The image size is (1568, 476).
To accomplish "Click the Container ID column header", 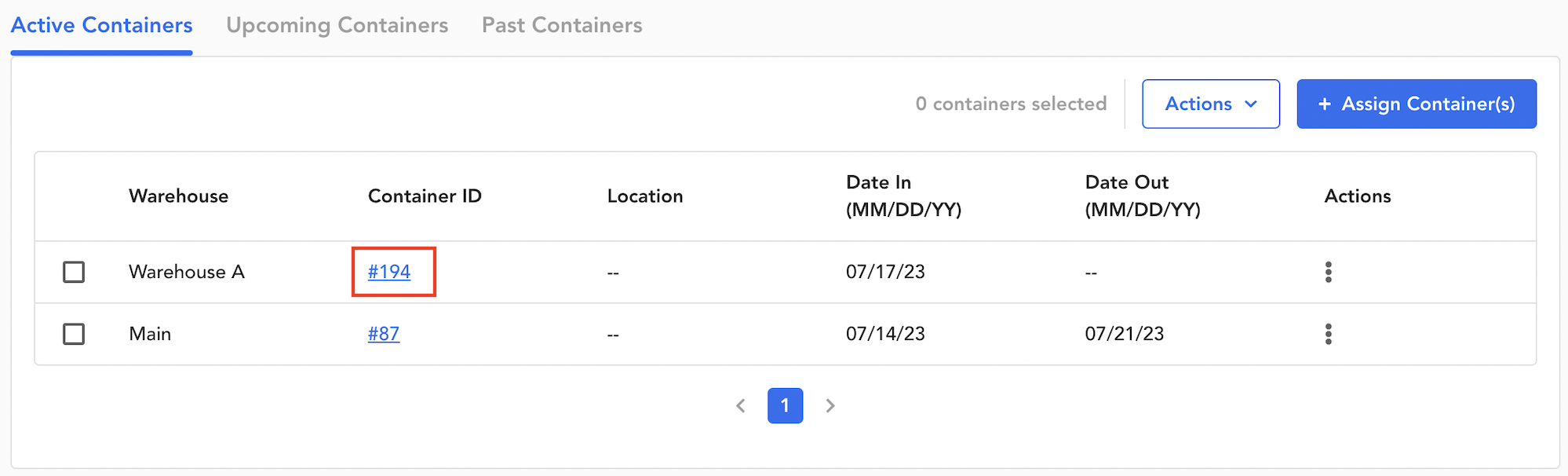I will click(x=425, y=196).
